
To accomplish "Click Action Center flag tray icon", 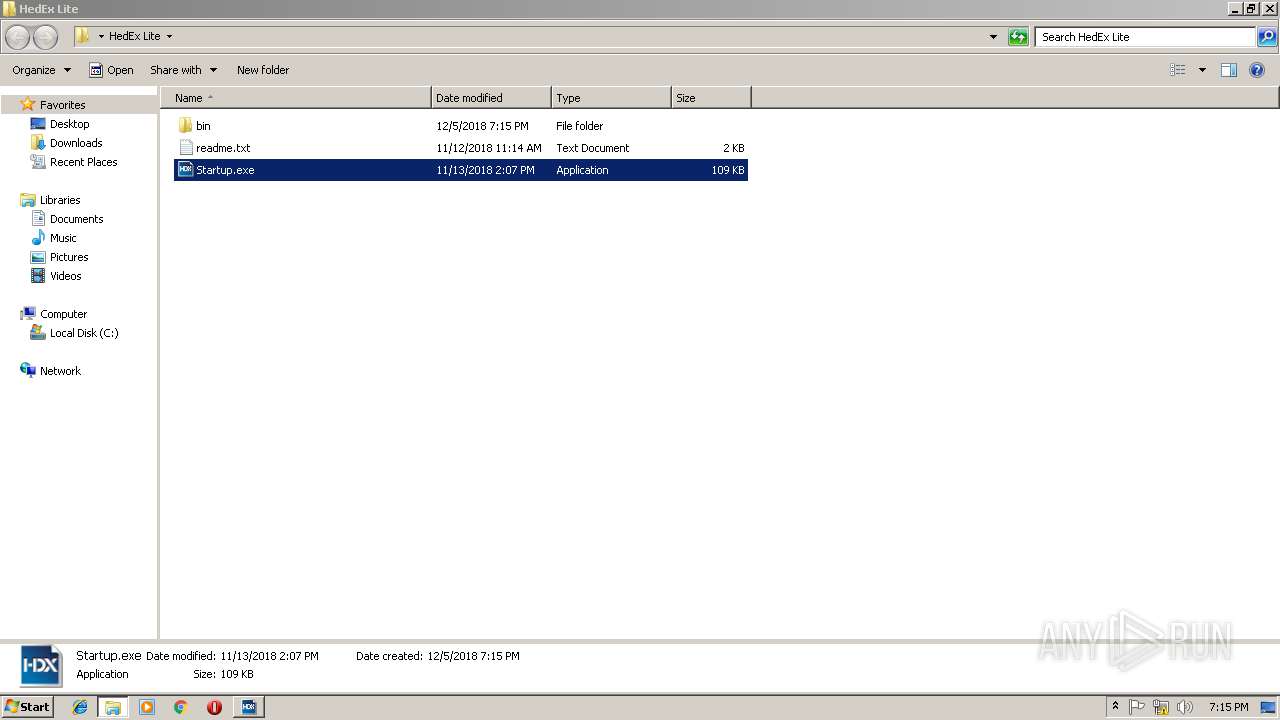I will 1138,707.
